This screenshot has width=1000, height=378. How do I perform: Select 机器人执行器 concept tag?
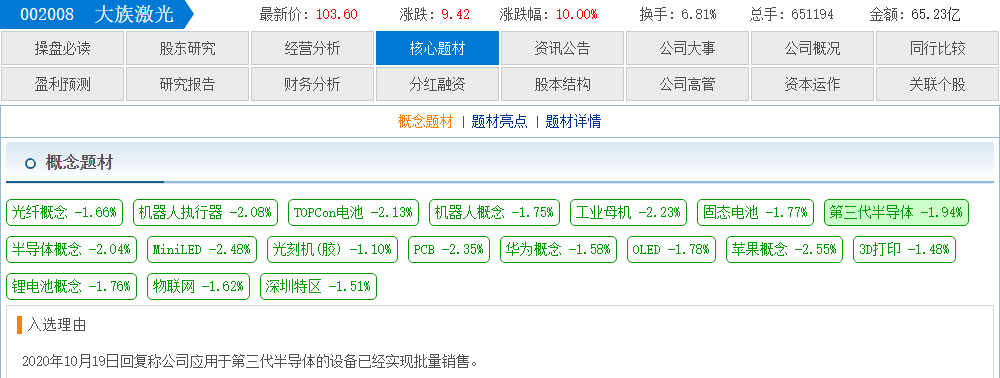(205, 212)
